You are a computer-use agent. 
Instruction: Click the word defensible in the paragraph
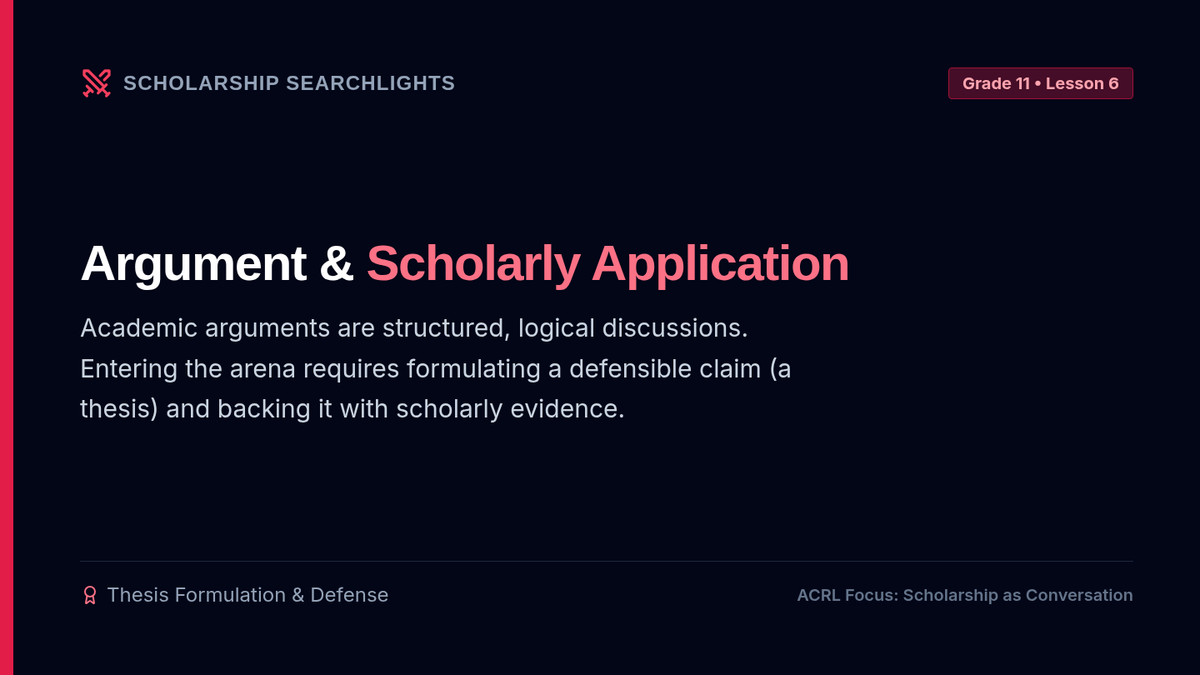pos(631,369)
